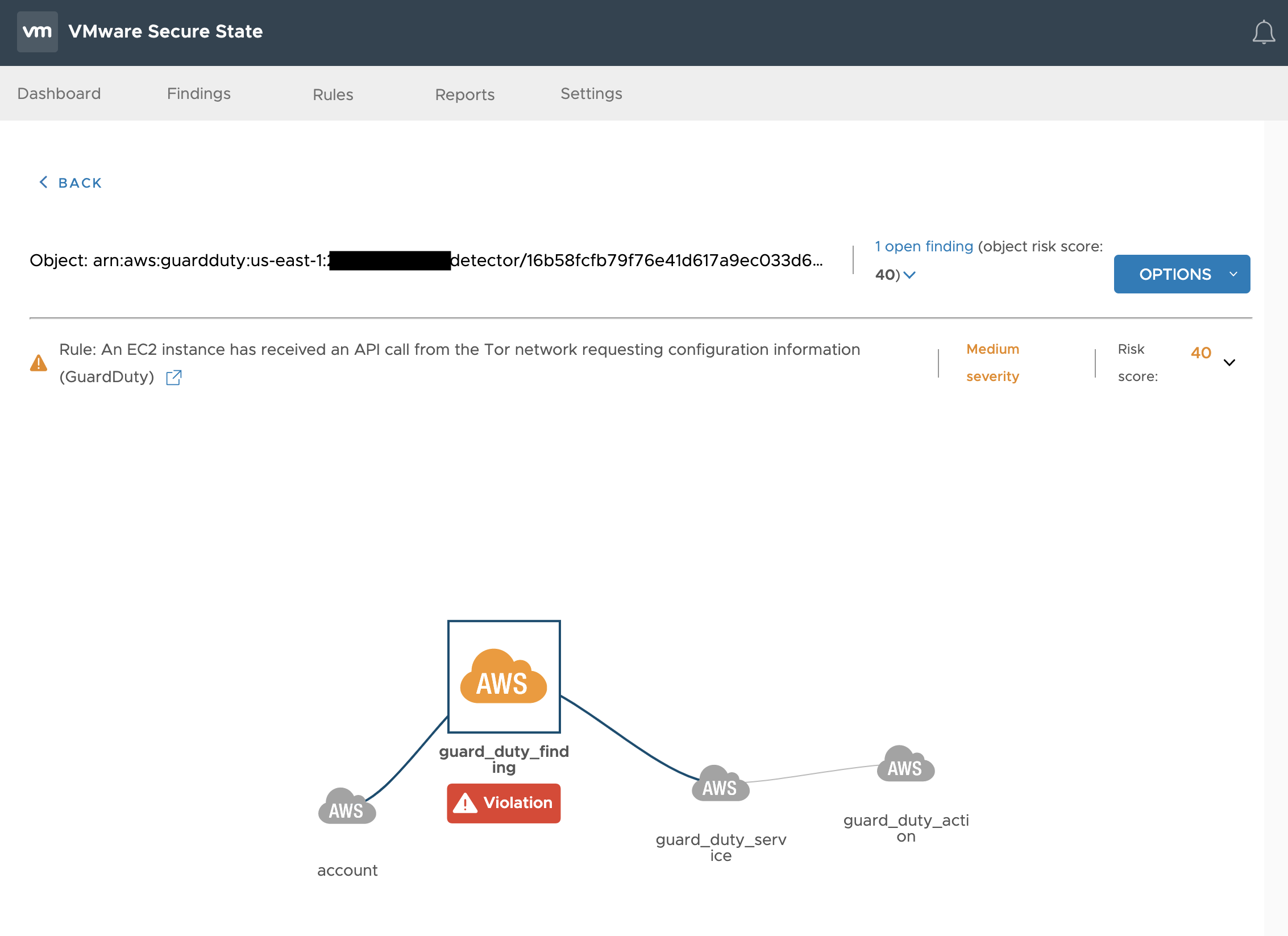Open the notifications bell
1288x936 pixels.
1264,32
